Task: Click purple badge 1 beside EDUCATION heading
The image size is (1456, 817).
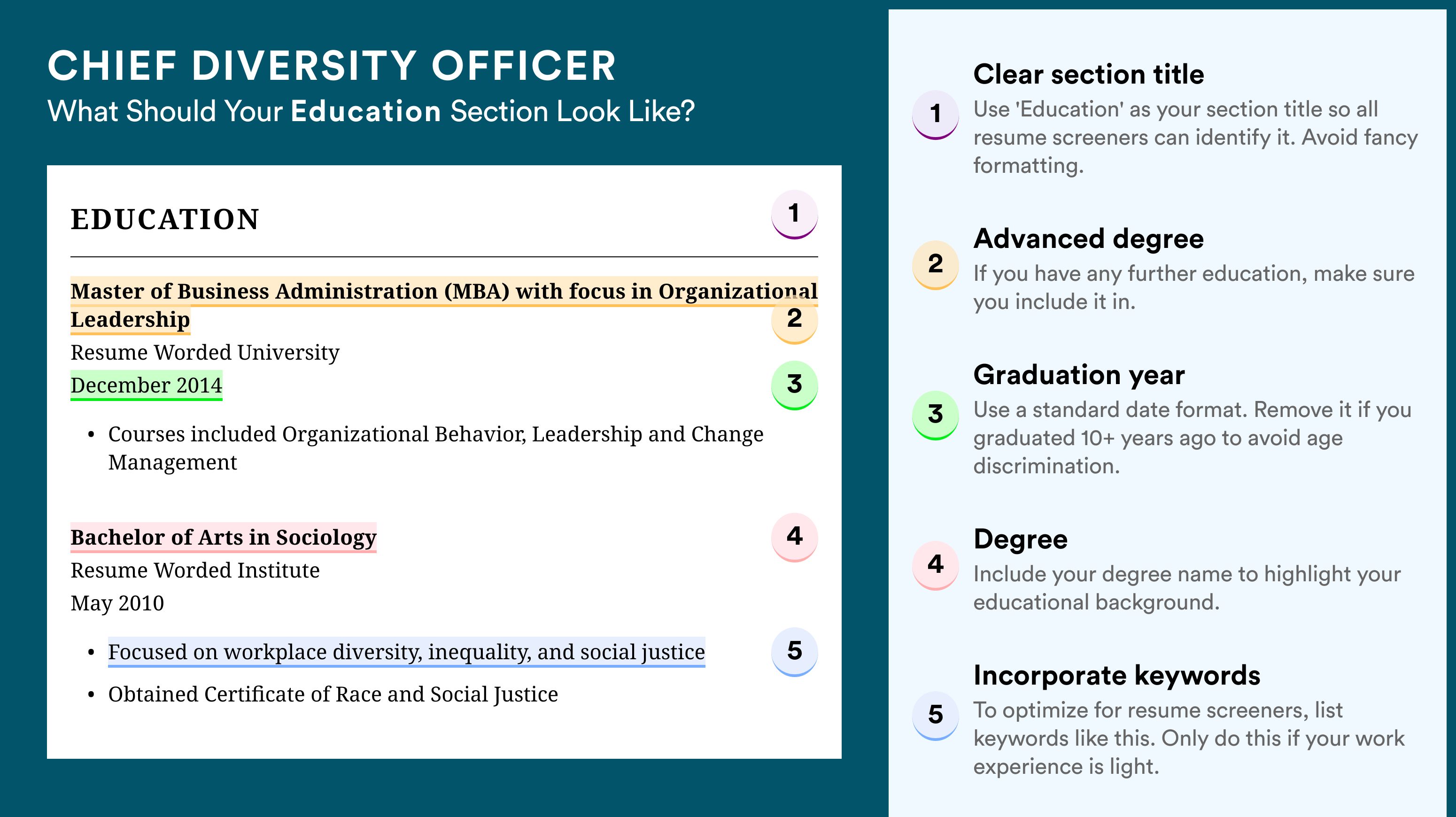Action: coord(794,215)
